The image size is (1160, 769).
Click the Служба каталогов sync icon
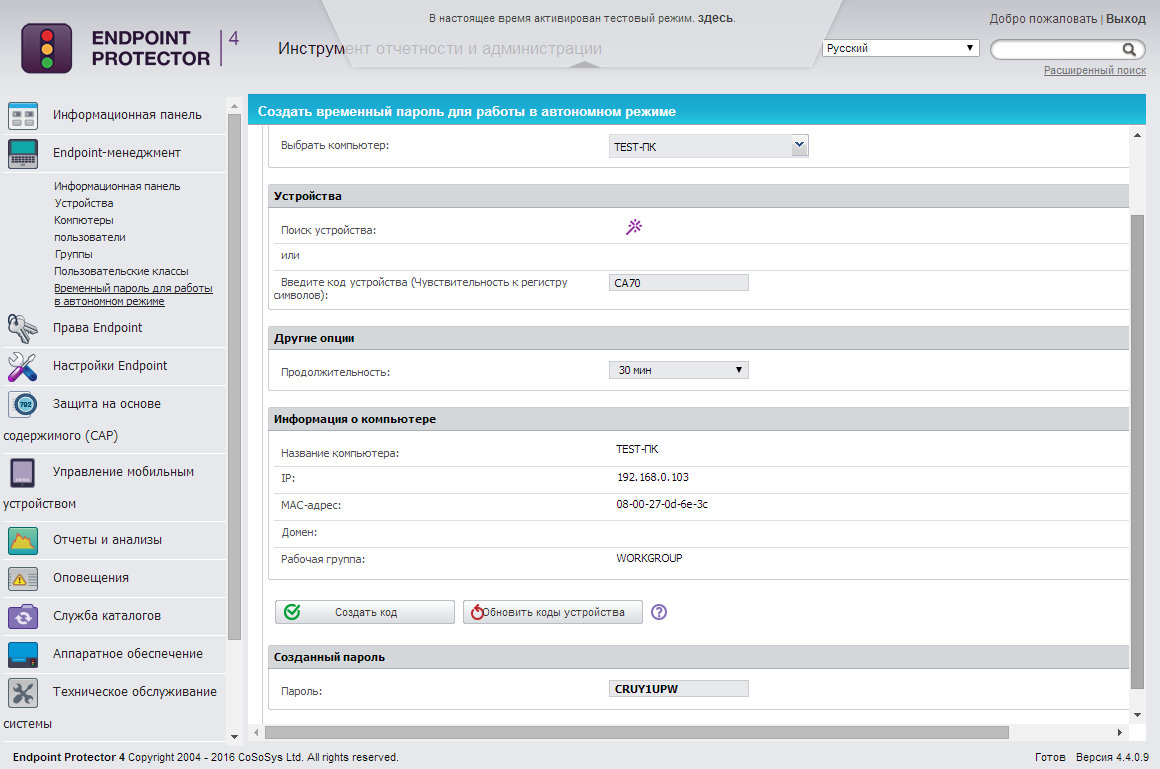24,615
